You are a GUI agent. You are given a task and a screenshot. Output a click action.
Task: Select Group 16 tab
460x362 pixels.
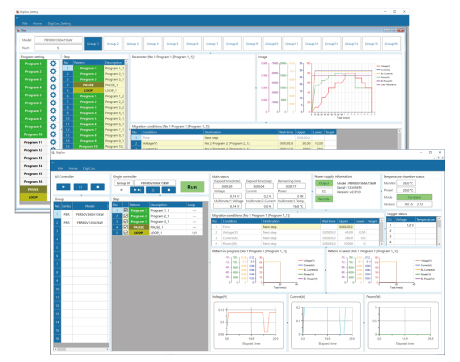pyautogui.click(x=391, y=44)
